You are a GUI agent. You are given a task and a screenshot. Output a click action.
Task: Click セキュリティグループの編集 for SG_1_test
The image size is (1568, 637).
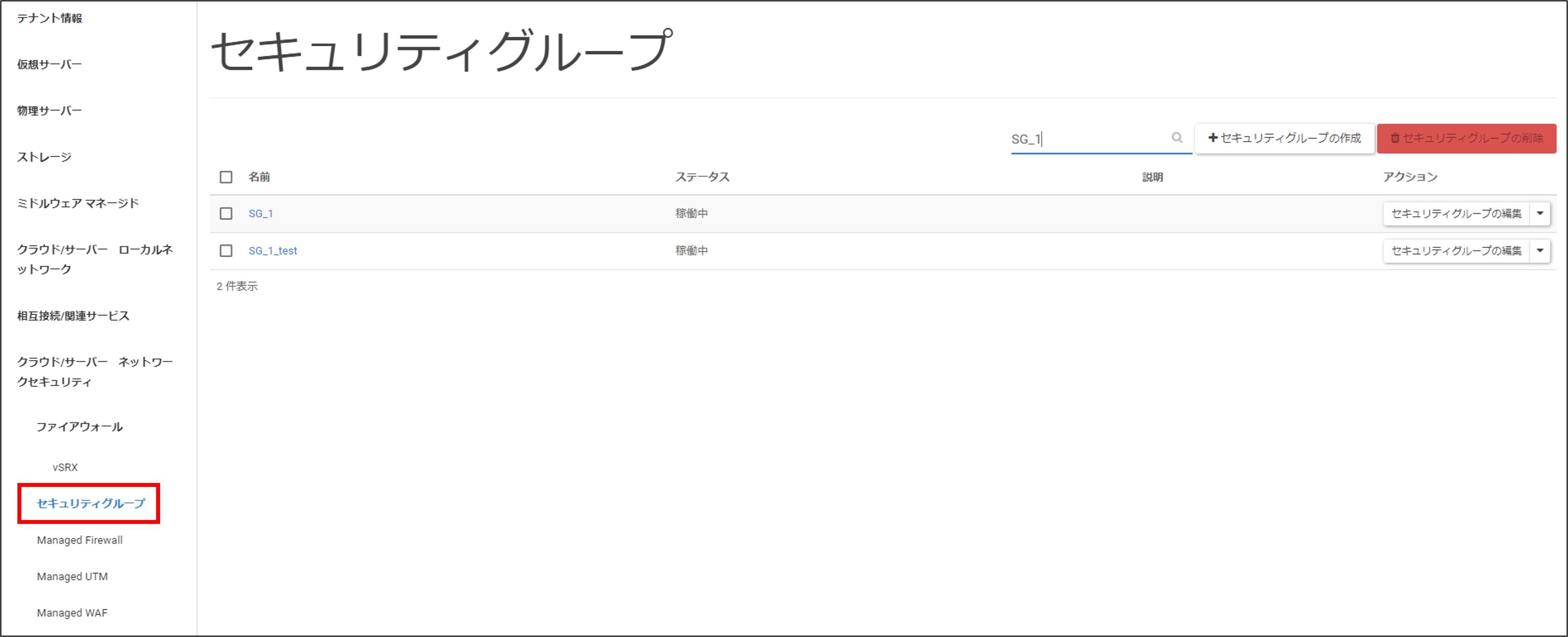tap(1456, 251)
